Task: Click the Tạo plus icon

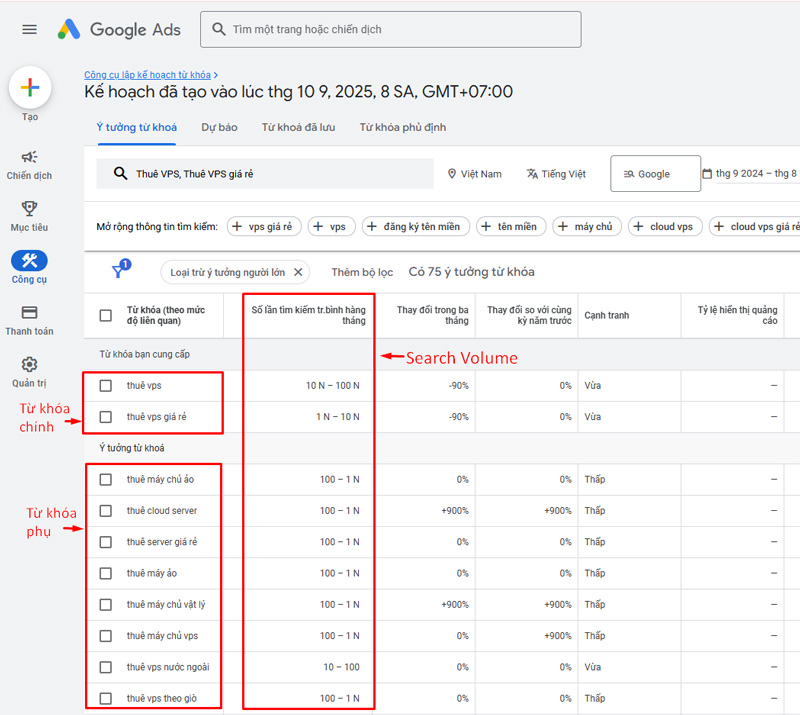Action: pos(30,88)
